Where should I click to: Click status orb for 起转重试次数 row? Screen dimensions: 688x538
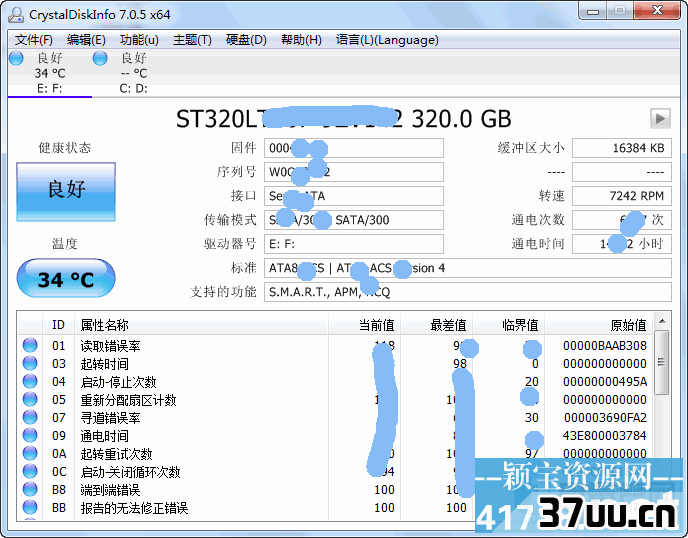tap(30, 453)
